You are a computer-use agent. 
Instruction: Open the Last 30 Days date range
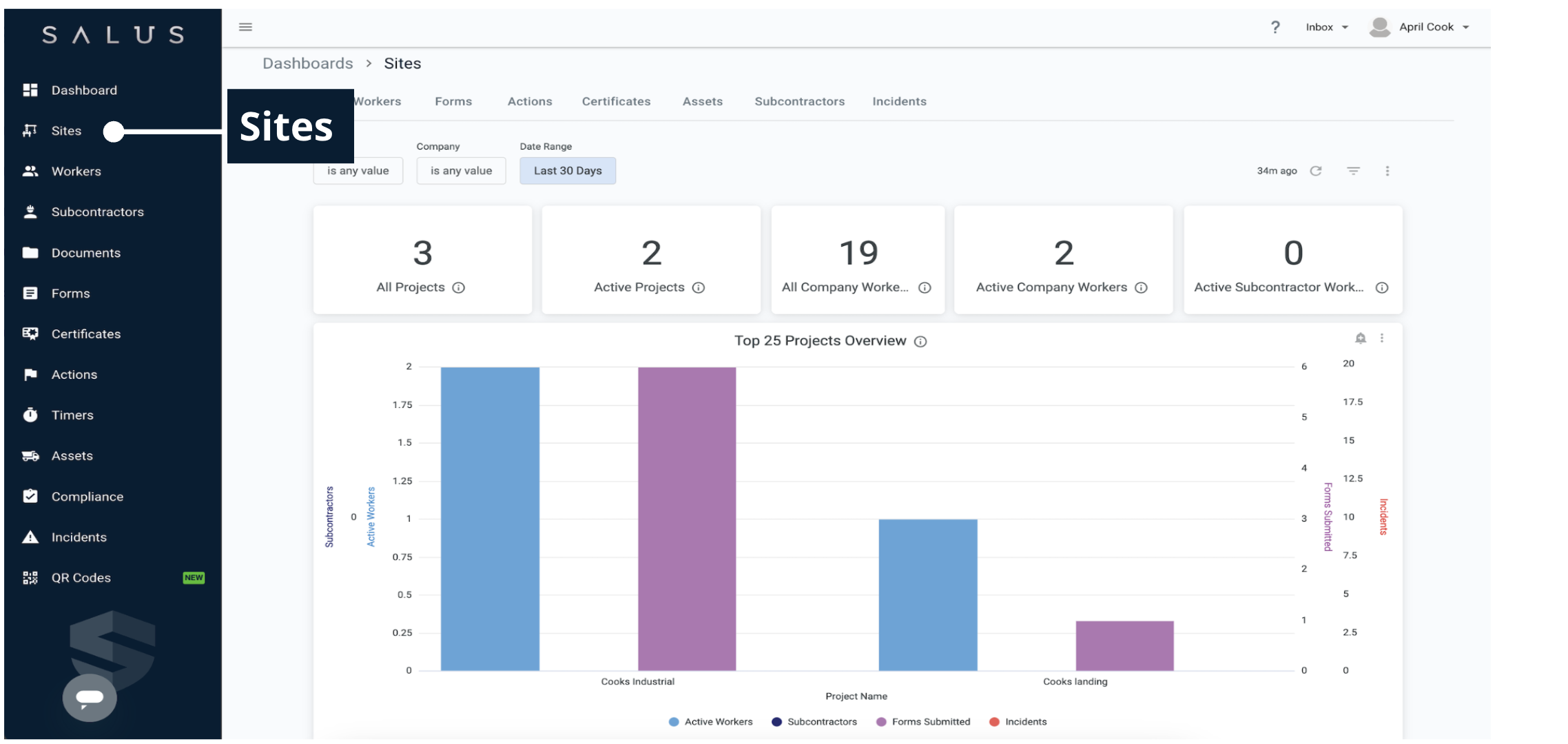[567, 171]
